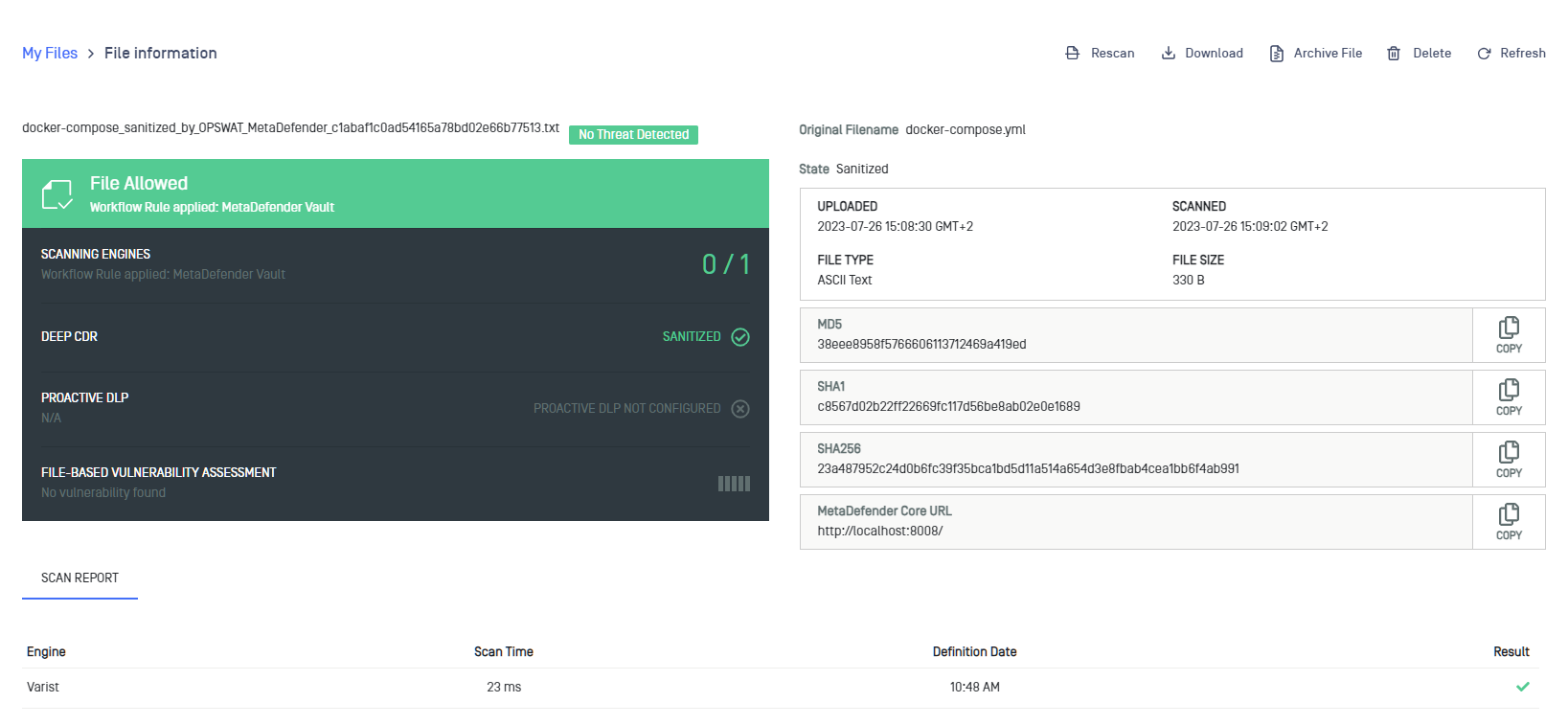Click the Rescan button label

[x=1112, y=54]
